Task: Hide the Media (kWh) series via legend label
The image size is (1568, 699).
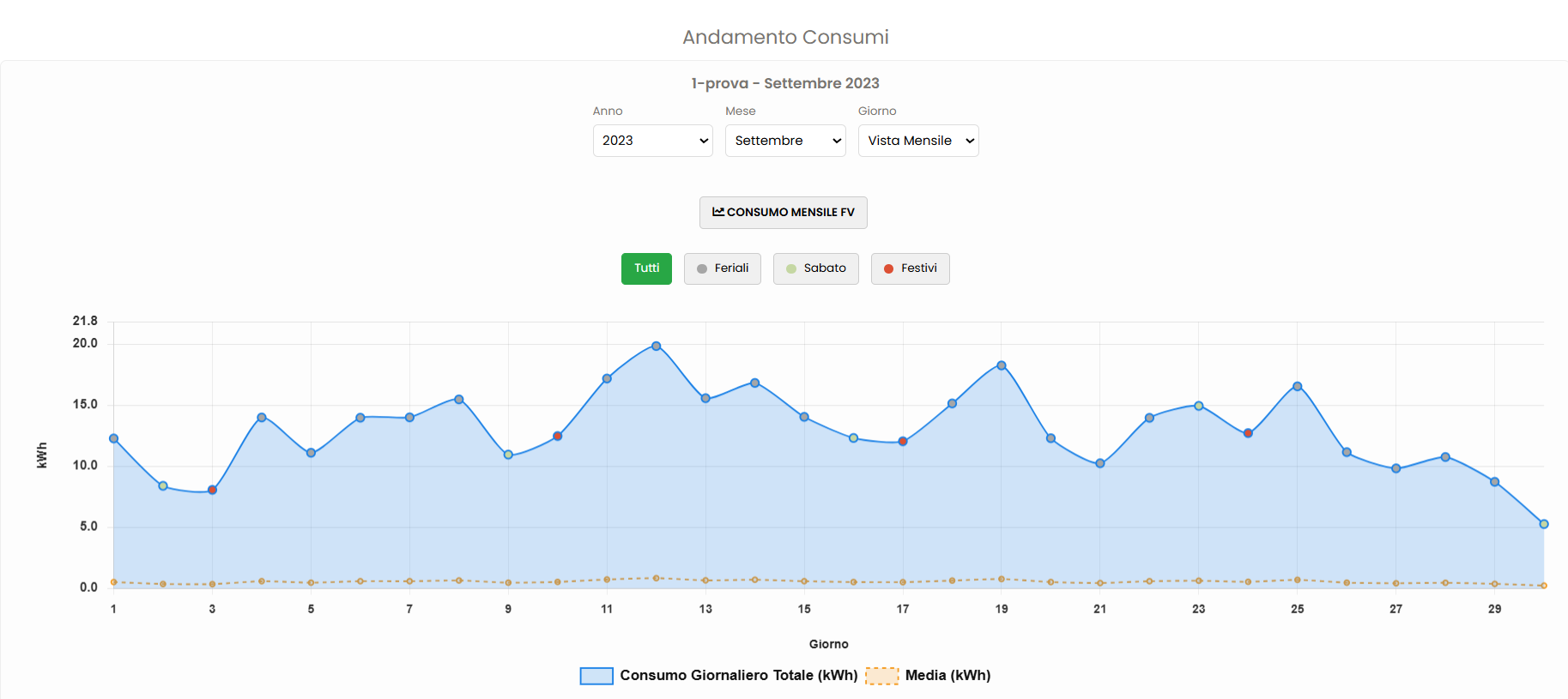Action: pos(947,676)
